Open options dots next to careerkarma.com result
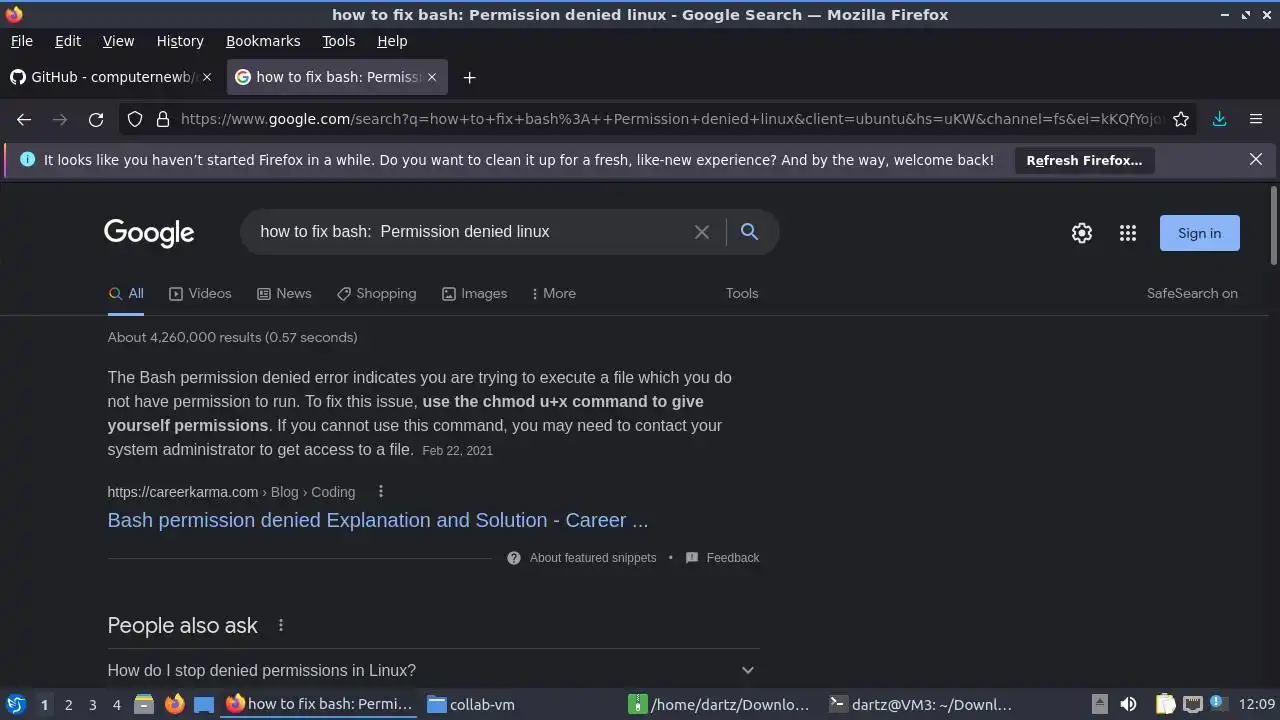The height and width of the screenshot is (720, 1280). point(381,491)
